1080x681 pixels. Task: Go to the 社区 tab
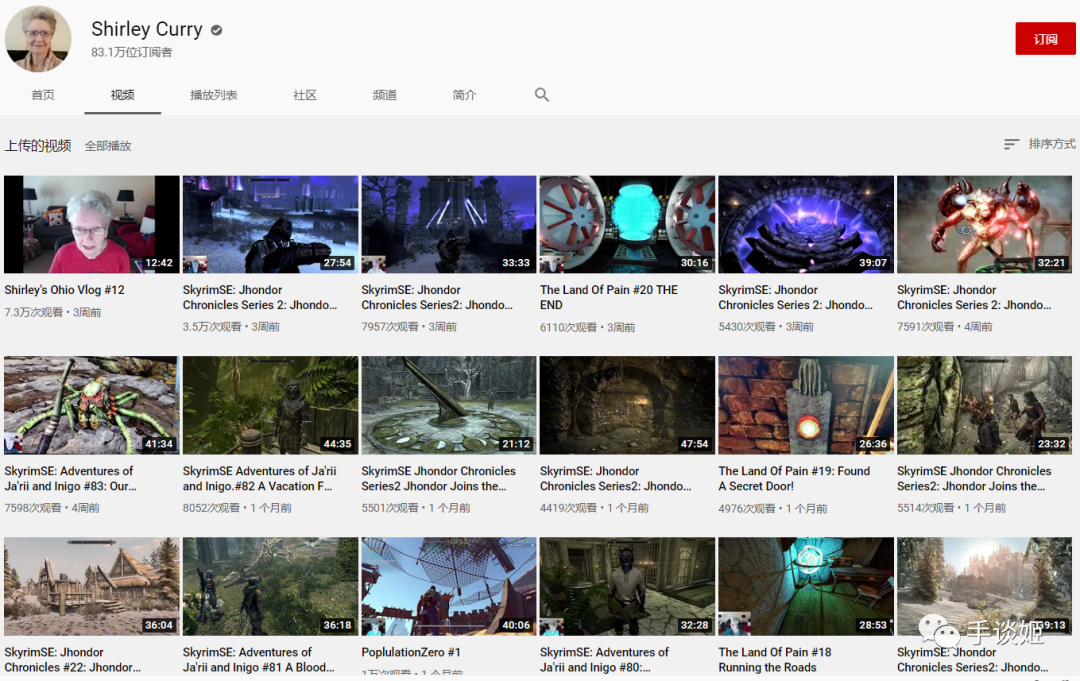(x=304, y=95)
